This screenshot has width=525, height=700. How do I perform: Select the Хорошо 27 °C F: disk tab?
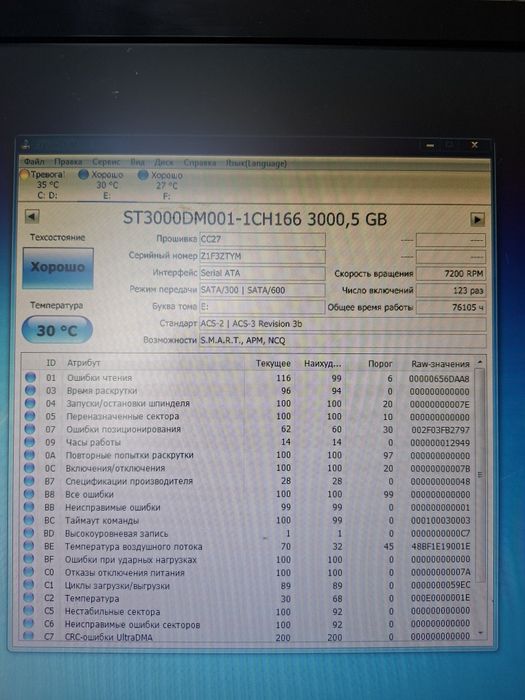(161, 185)
